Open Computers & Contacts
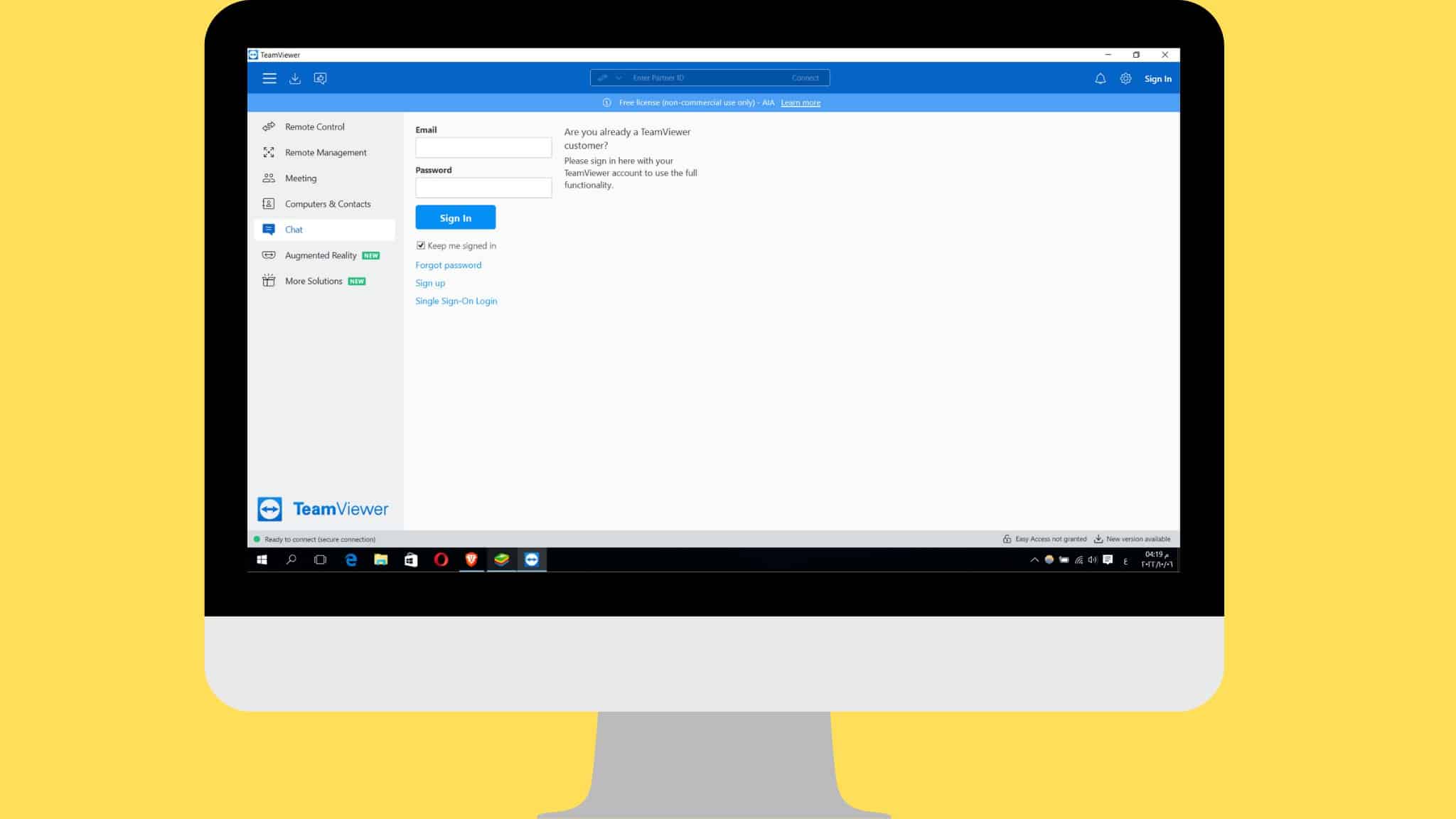 tap(324, 204)
